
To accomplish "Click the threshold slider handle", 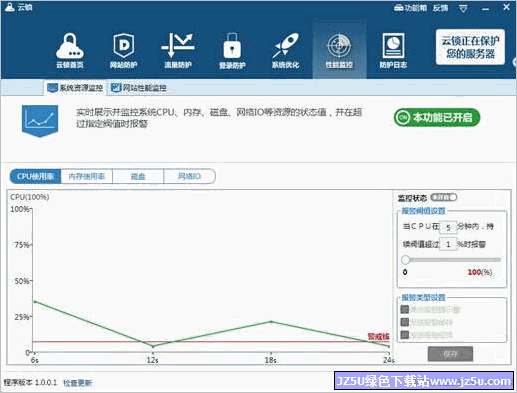I will 405,260.
